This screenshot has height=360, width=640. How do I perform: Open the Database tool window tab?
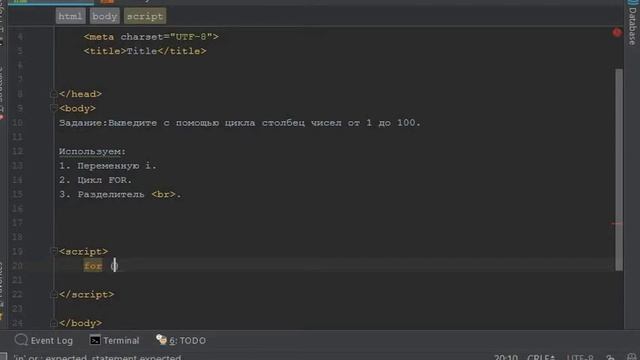(x=632, y=22)
